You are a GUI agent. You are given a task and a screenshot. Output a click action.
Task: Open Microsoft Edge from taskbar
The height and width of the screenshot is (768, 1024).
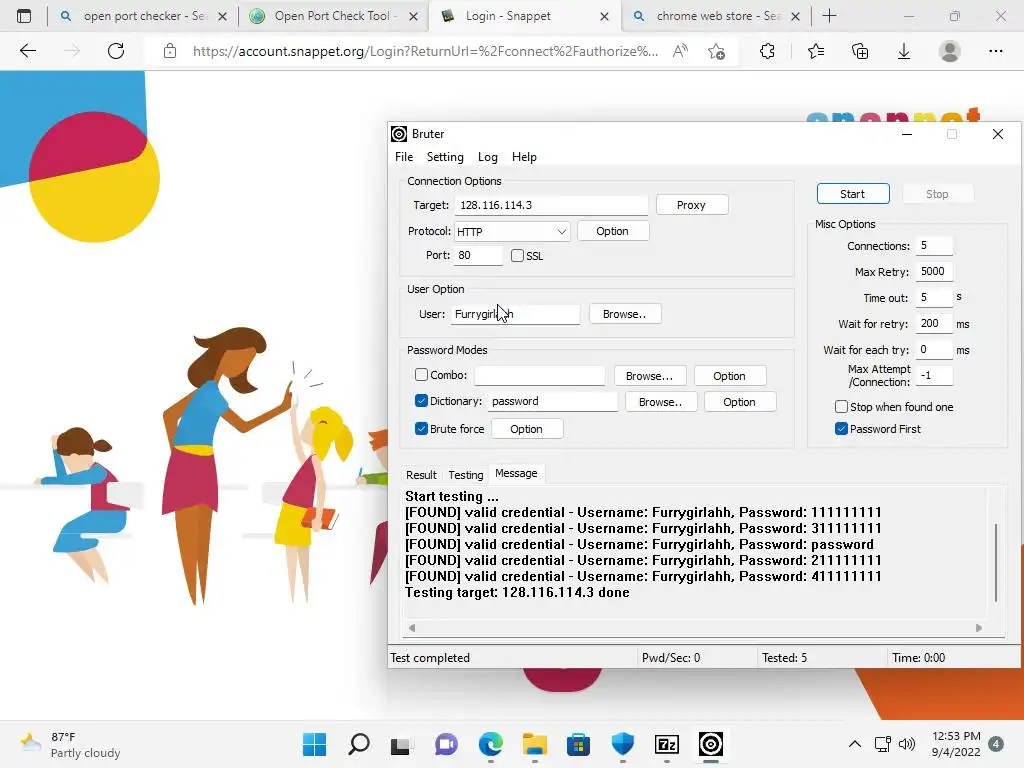click(x=490, y=744)
